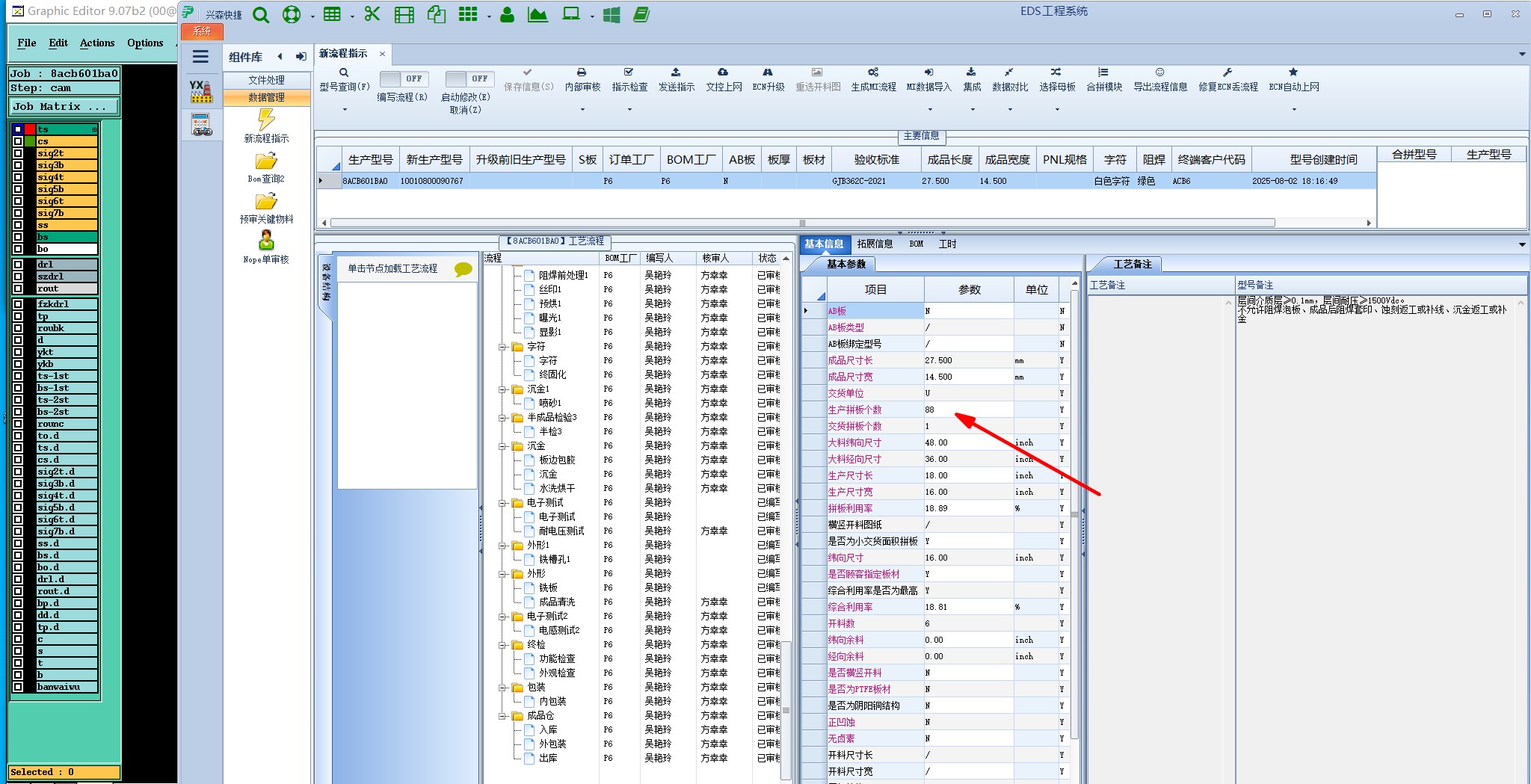The image size is (1531, 784).
Task: Switch to the 拓展信息 tab
Action: tap(875, 244)
